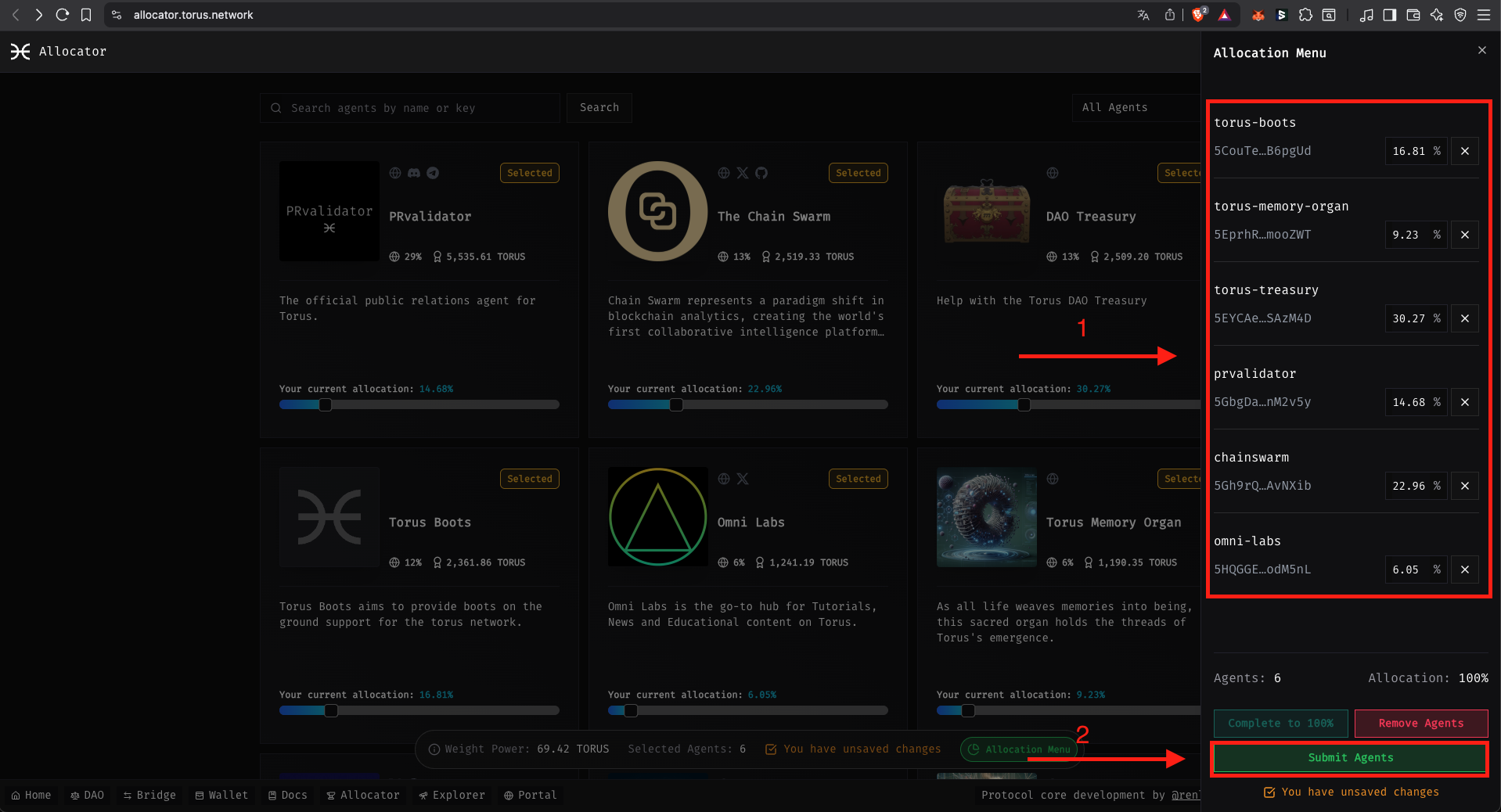1501x812 pixels.
Task: Remove torus-treasury from the Allocation Menu
Action: tap(1464, 318)
